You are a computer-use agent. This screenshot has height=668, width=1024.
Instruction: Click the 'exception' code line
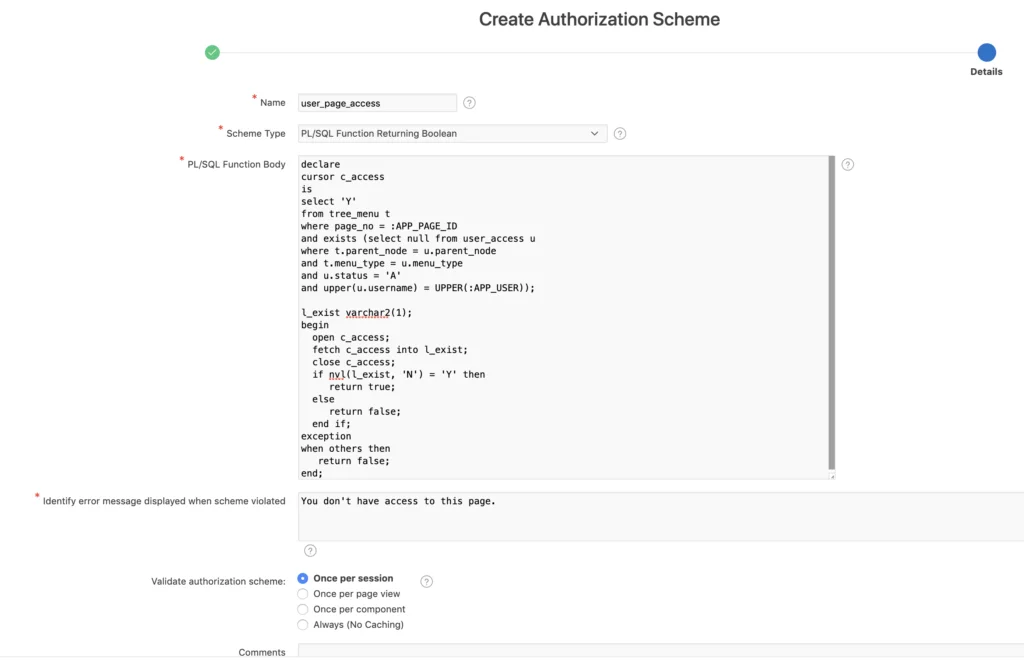[326, 436]
